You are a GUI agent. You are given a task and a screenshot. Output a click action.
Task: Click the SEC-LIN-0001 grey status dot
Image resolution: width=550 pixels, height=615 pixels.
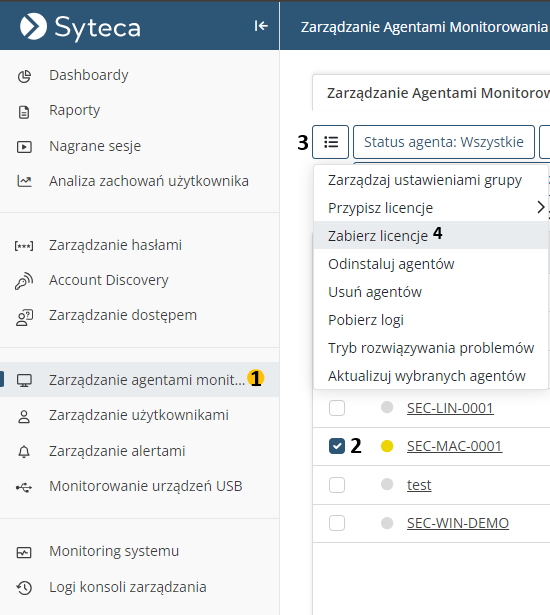point(387,408)
